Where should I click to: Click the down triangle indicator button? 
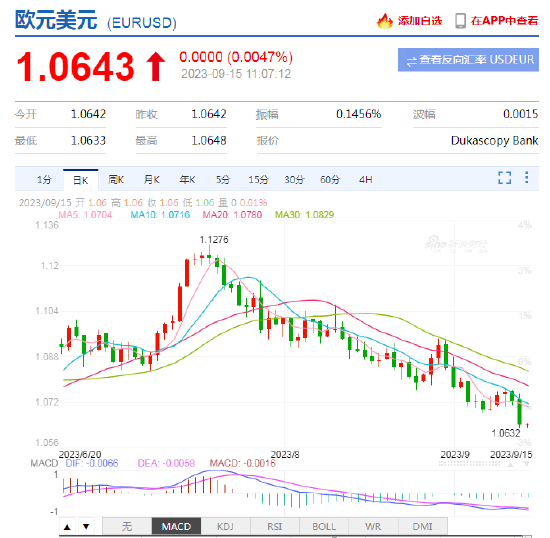[x=86, y=526]
